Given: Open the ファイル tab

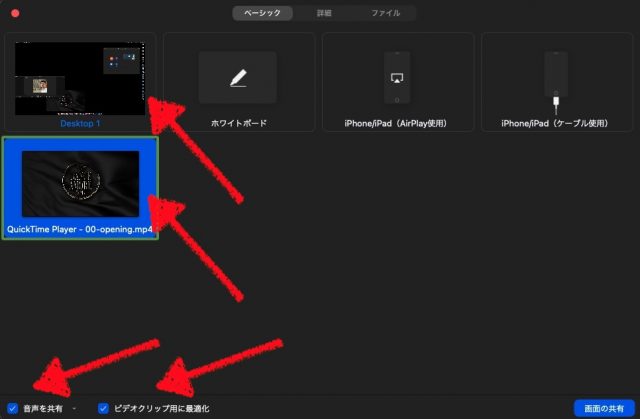Looking at the screenshot, I should pyautogui.click(x=385, y=13).
